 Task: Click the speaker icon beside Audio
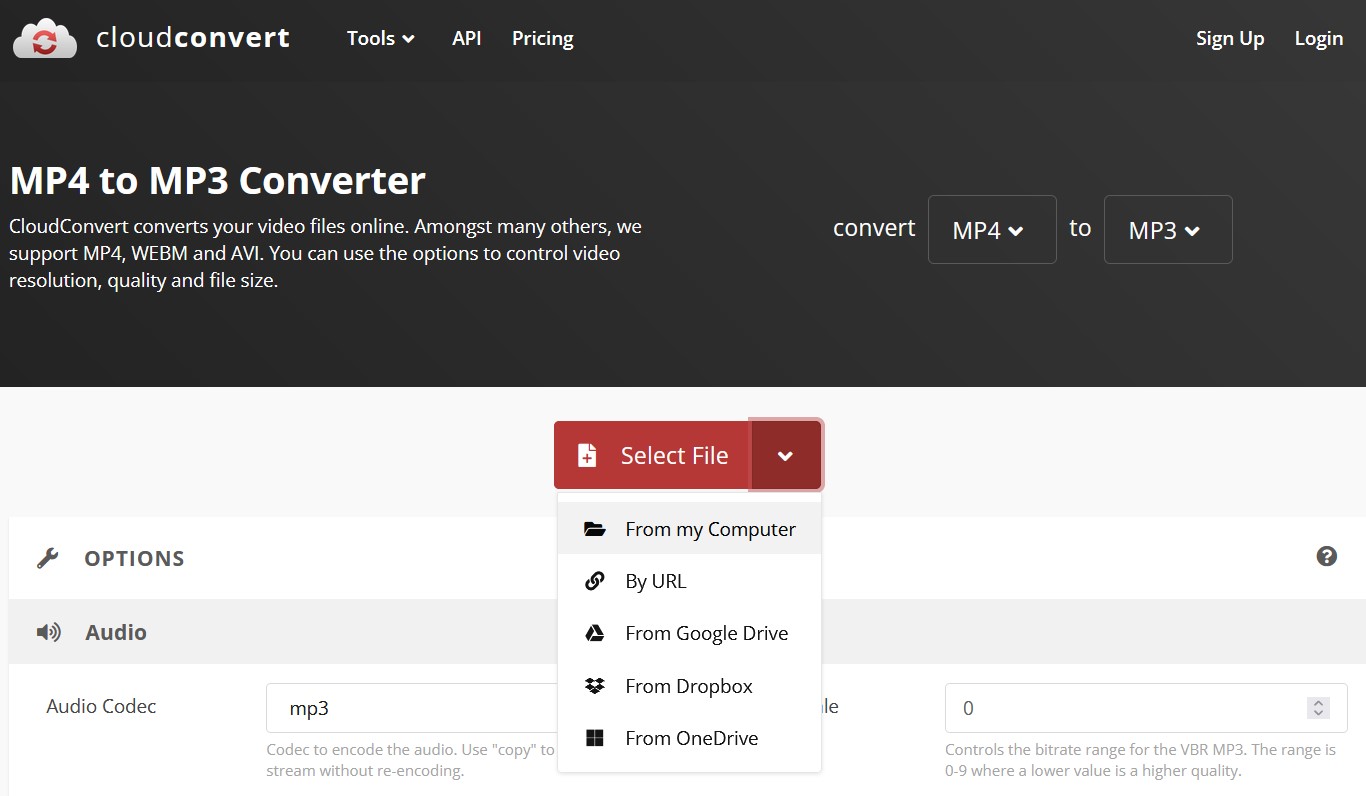coord(48,632)
